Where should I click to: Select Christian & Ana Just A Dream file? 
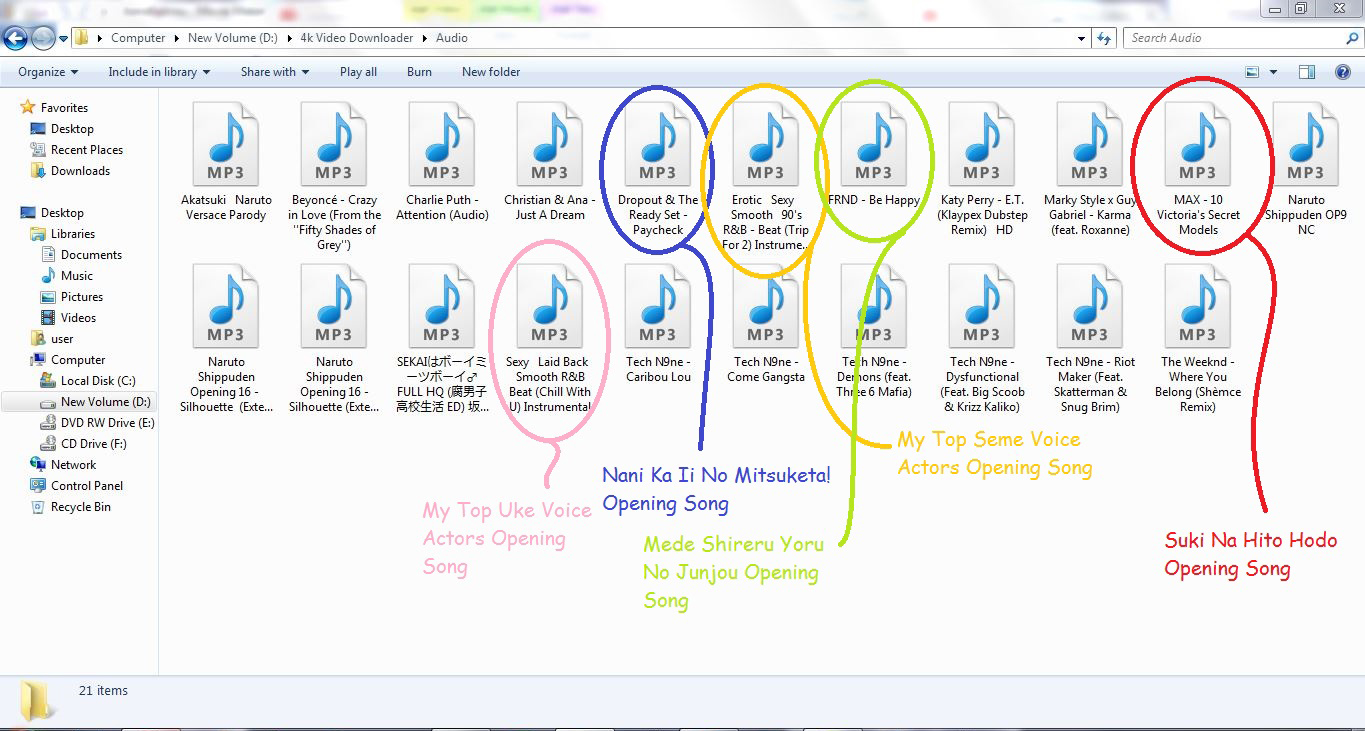(550, 162)
